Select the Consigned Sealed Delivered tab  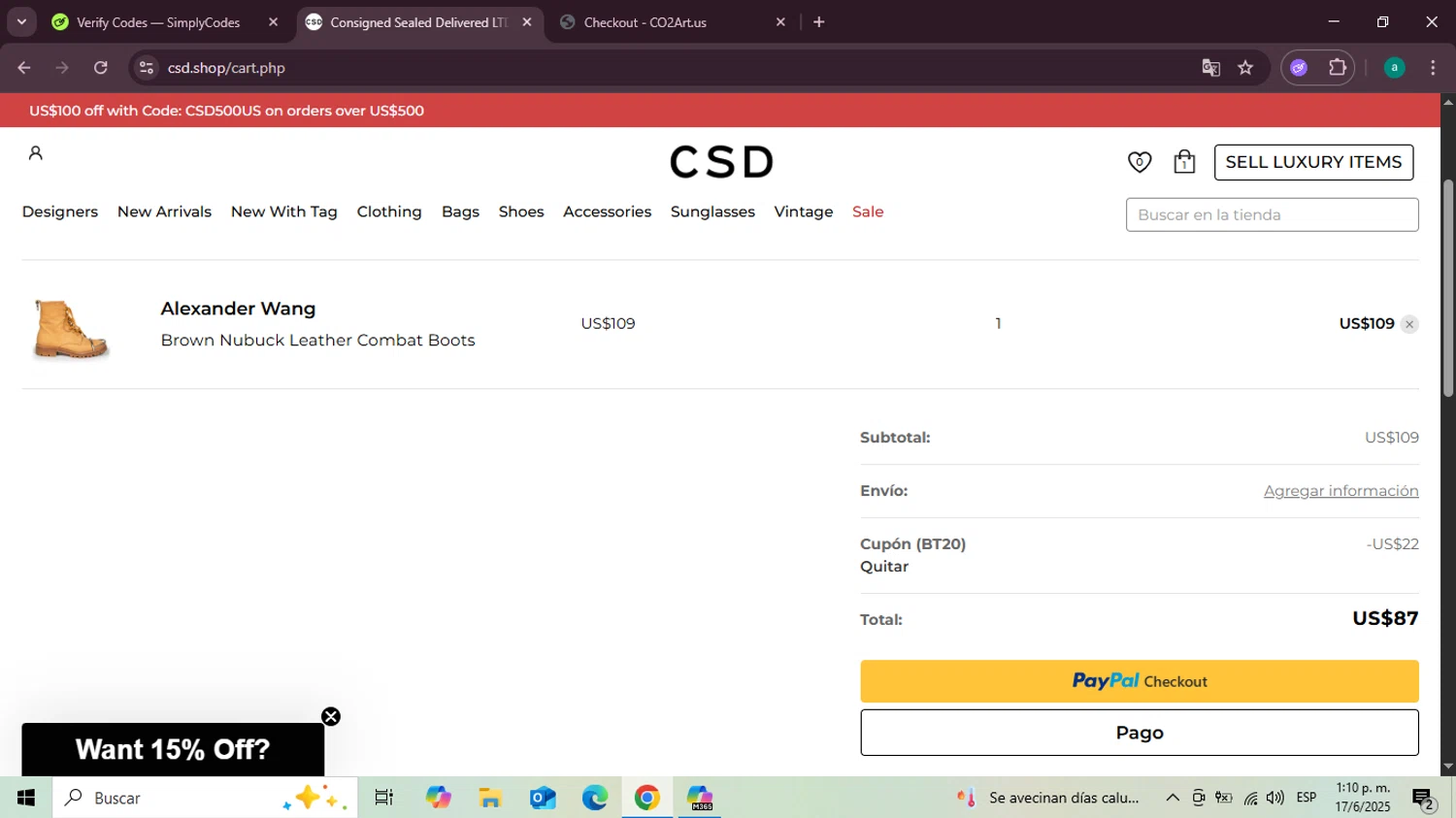[x=418, y=22]
